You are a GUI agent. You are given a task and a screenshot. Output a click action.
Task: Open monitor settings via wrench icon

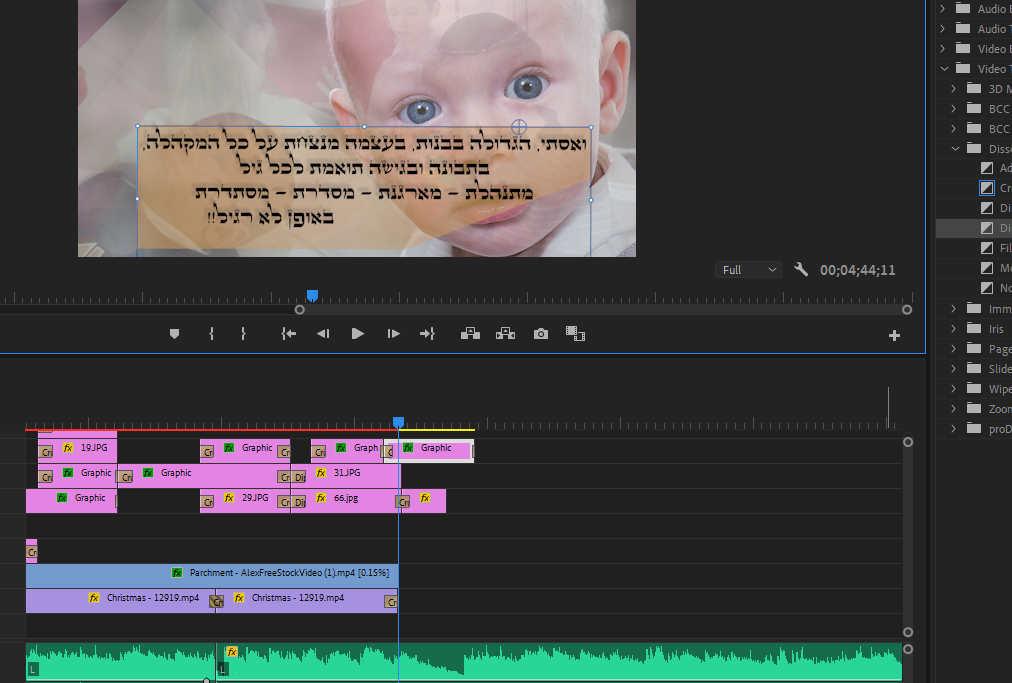(x=801, y=269)
